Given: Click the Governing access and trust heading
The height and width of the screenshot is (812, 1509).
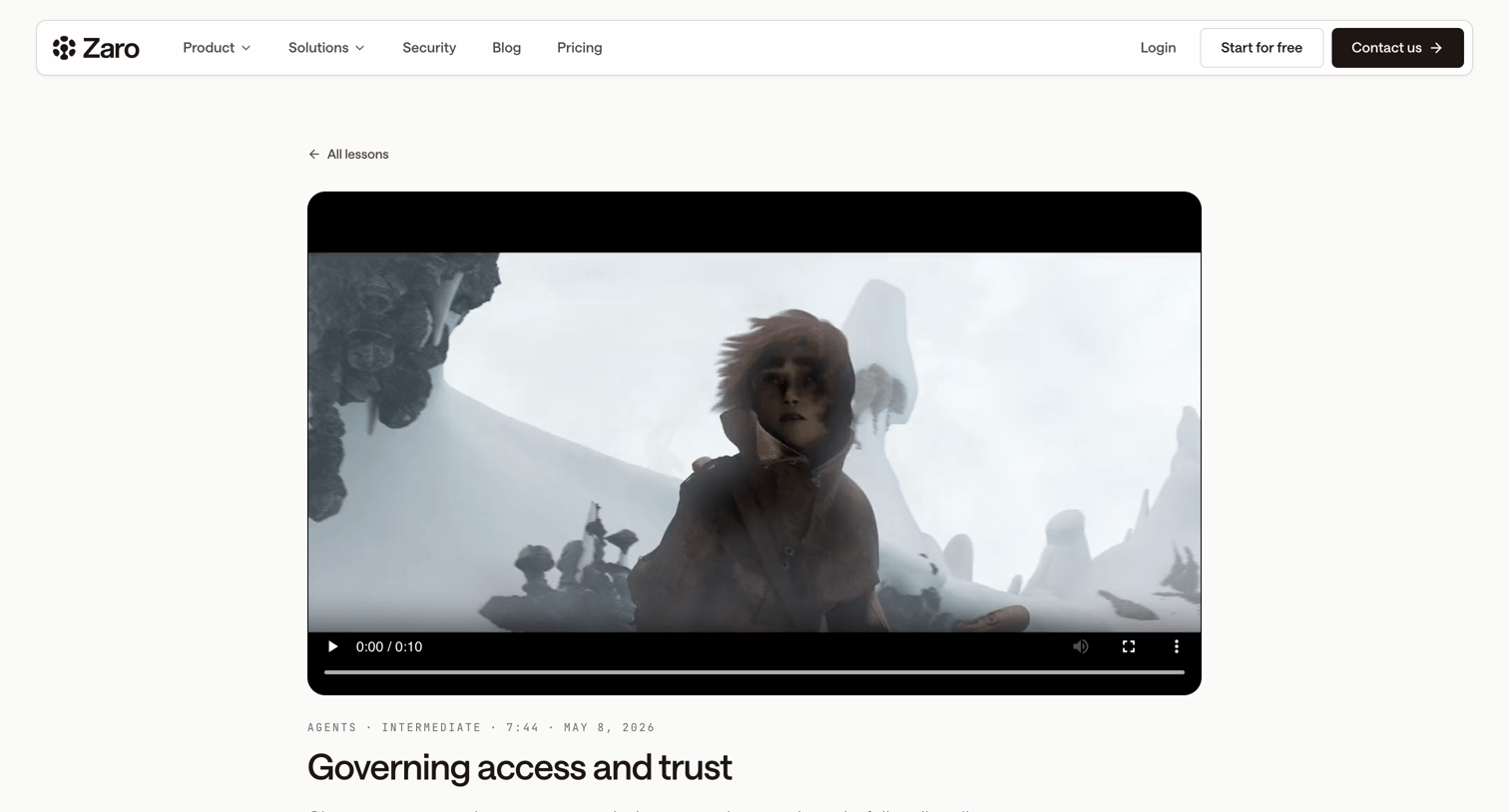Looking at the screenshot, I should (x=520, y=767).
